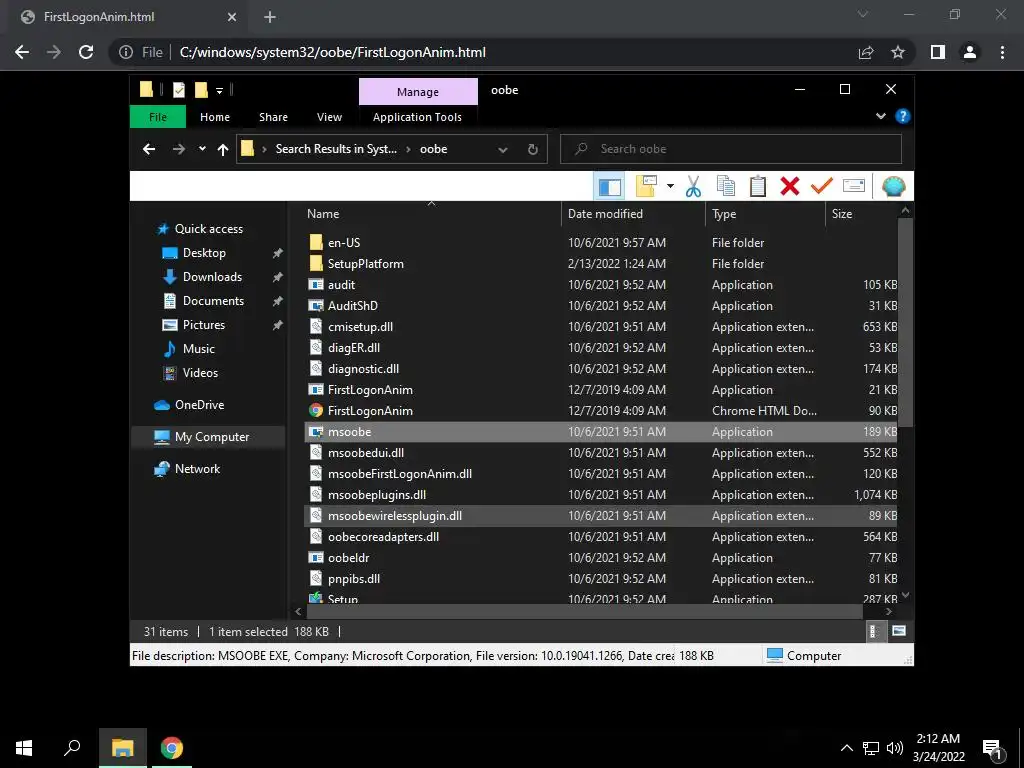Click the Properties quick access icon

click(179, 90)
